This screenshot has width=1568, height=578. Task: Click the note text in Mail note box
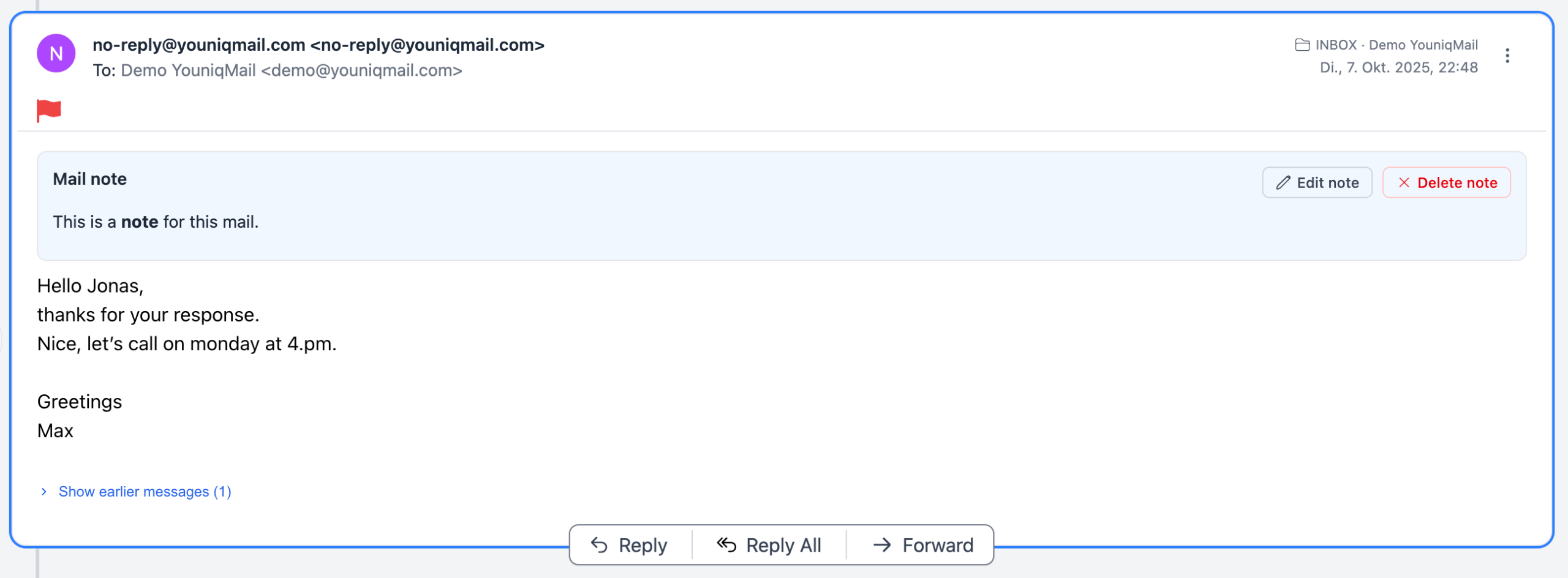coord(156,222)
